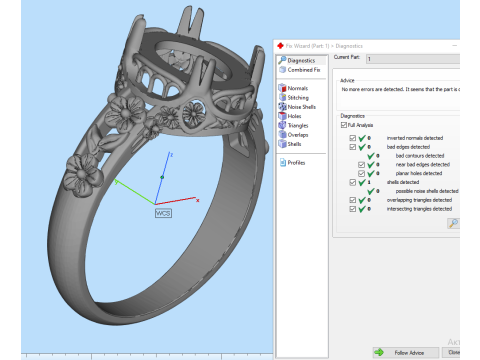Image resolution: width=480 pixels, height=360 pixels.
Task: Click the WCS label in viewport
Action: click(x=163, y=213)
